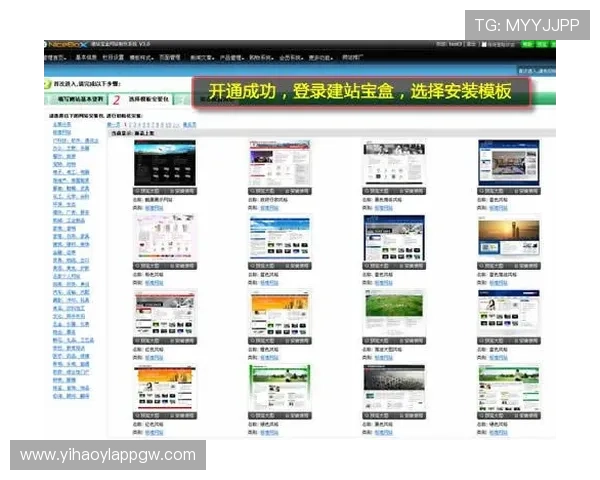This screenshot has width=600, height=480.
Task: Click the NiceBox logo in header
Action: [66, 44]
